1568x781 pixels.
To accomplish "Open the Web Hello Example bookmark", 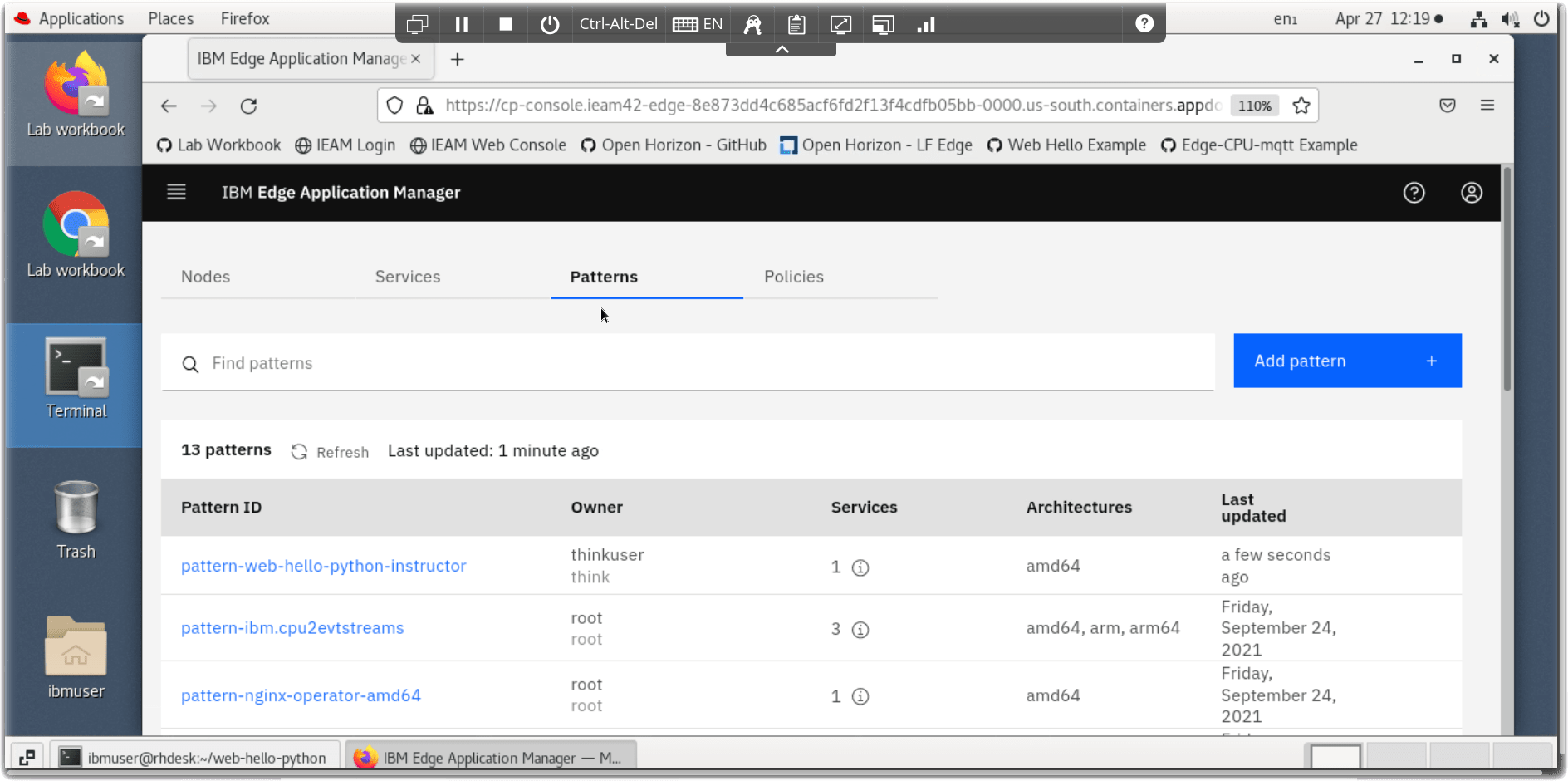I will tap(1066, 145).
